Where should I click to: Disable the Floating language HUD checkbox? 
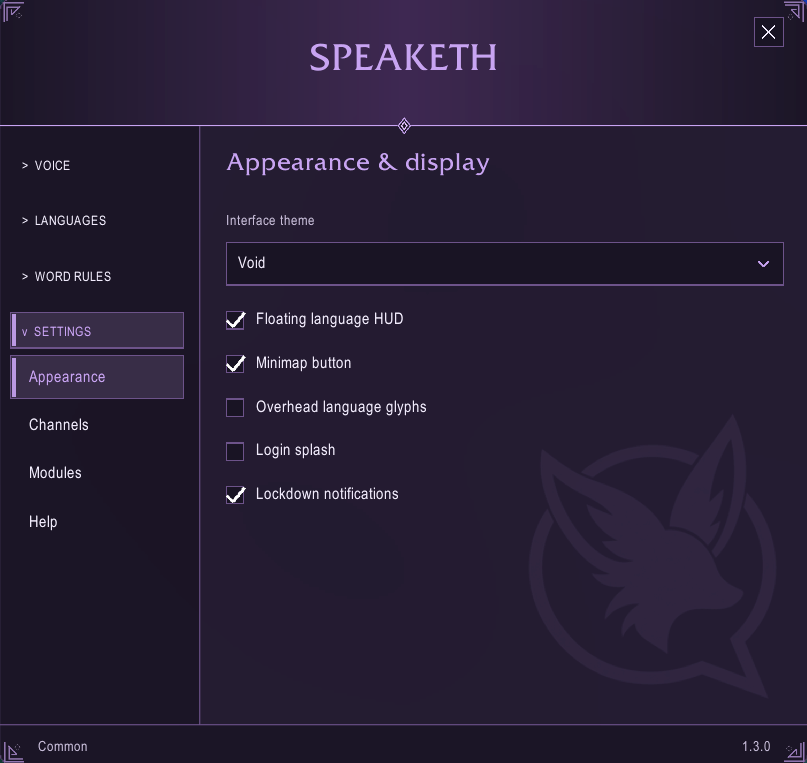235,320
